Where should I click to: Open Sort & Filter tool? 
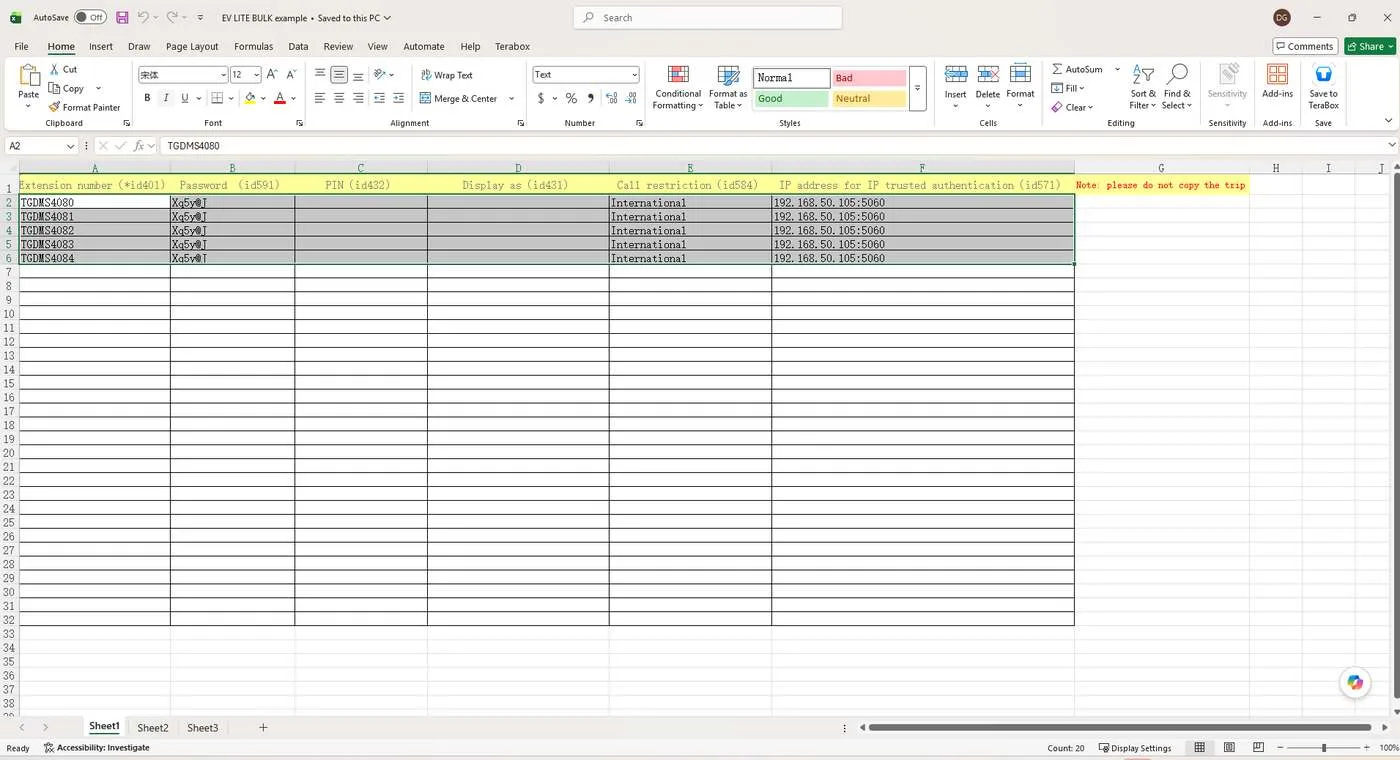coord(1142,87)
